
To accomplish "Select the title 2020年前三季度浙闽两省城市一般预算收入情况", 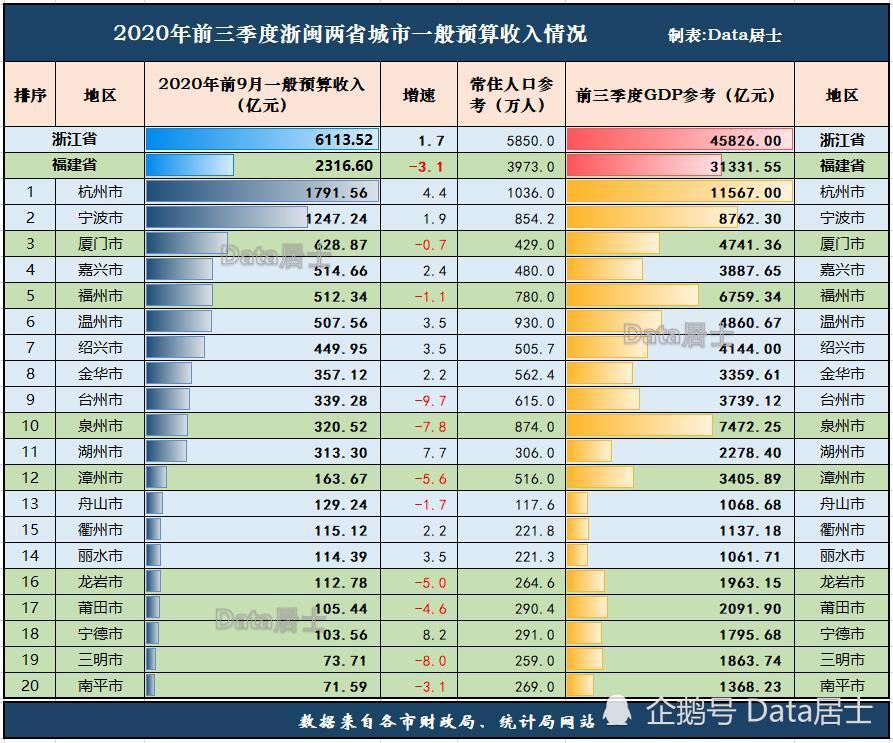I will pos(350,34).
